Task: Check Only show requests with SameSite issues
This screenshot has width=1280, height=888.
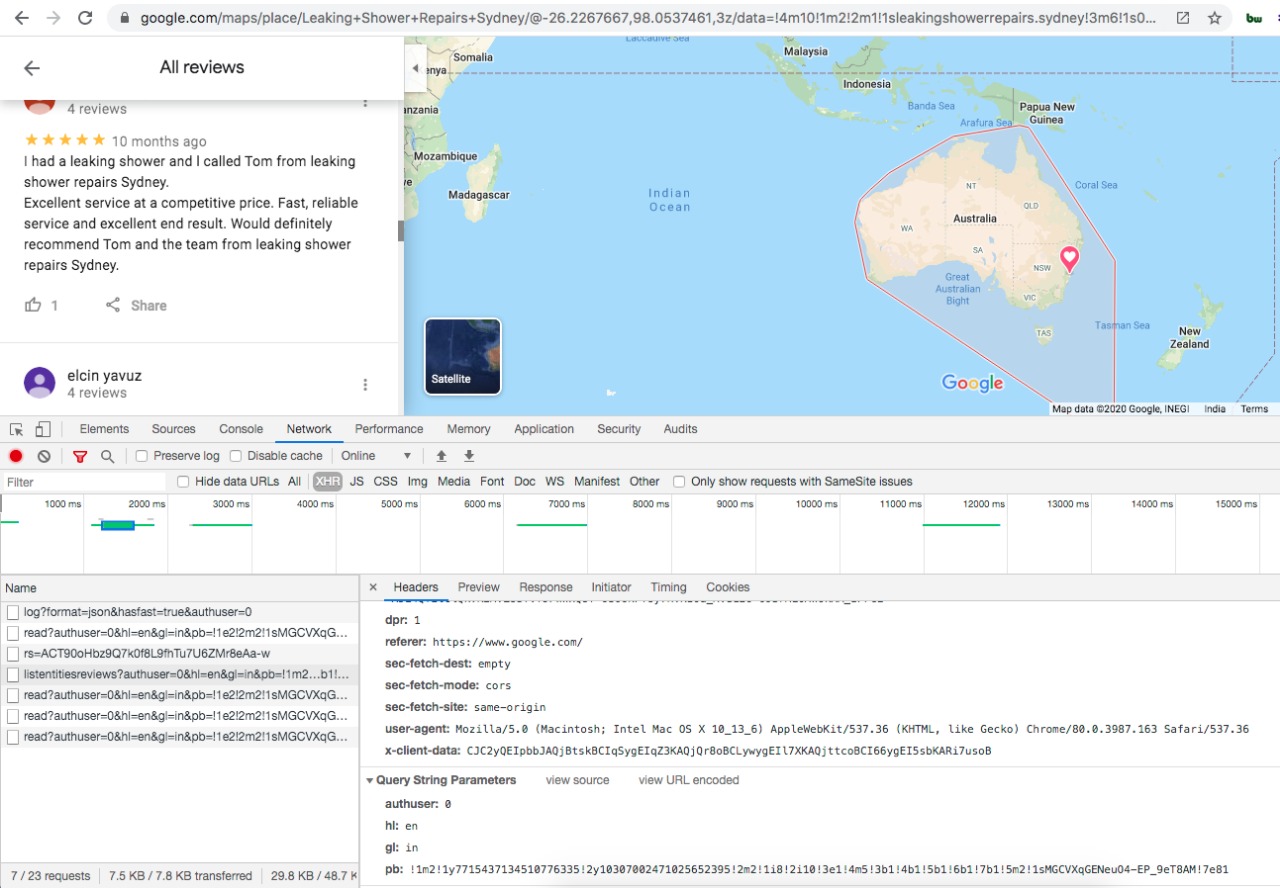Action: pyautogui.click(x=679, y=482)
